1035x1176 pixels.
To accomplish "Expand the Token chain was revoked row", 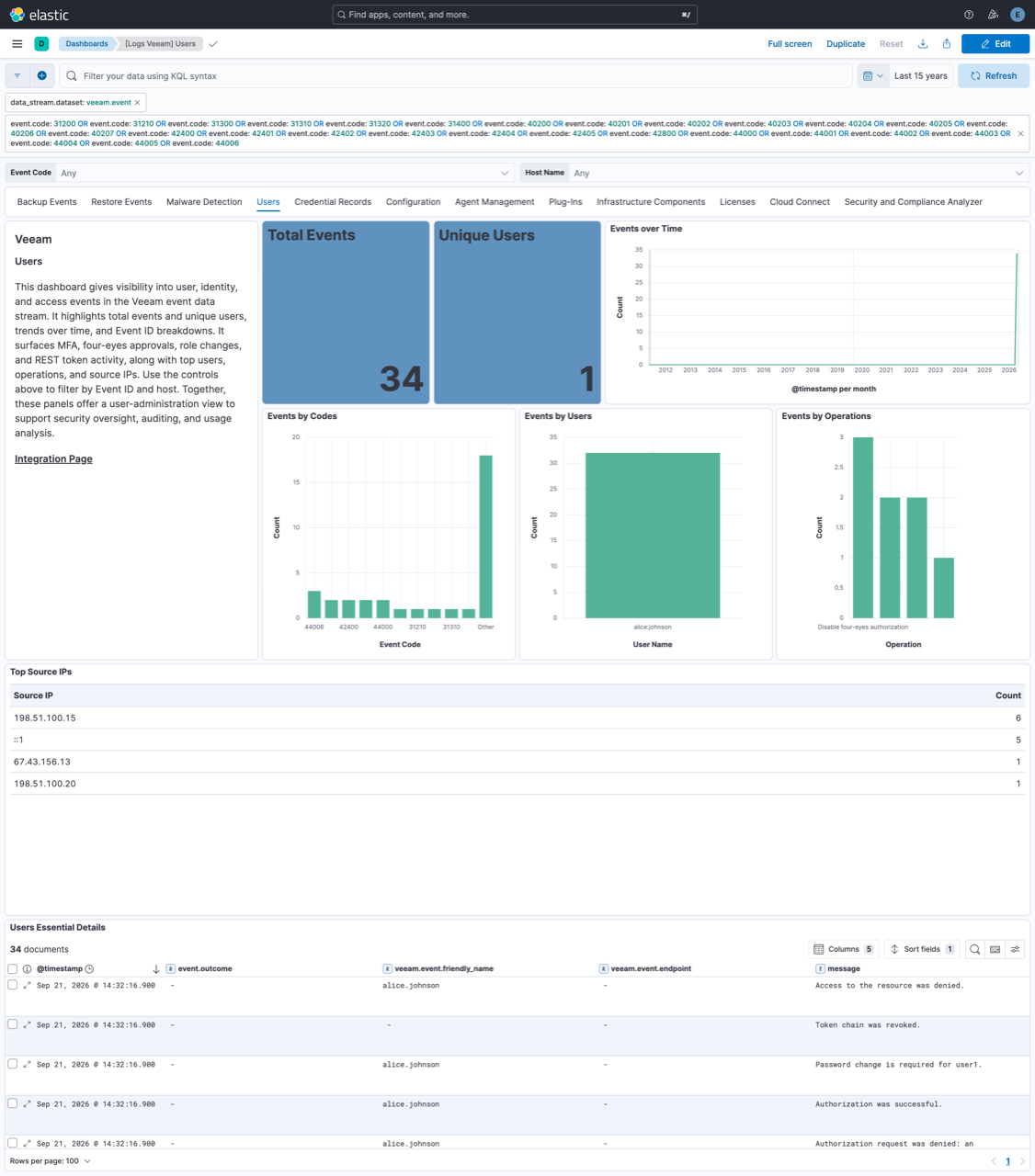I will 27,1024.
